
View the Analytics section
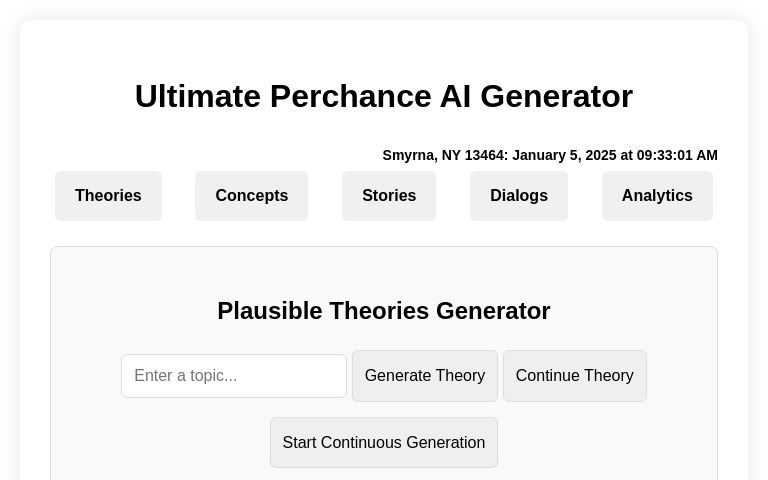[x=657, y=196]
